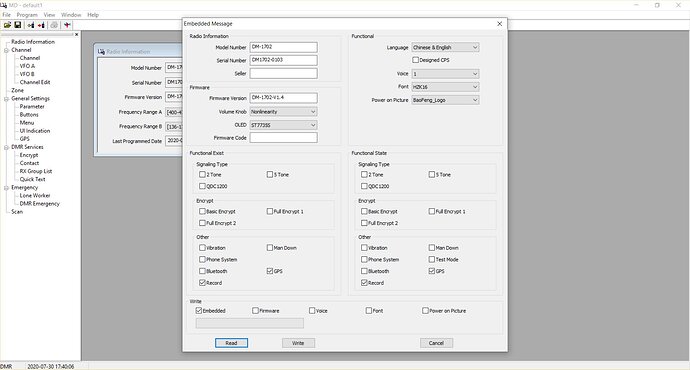Click the save floppy disk icon
This screenshot has width=690, height=370.
point(18,25)
